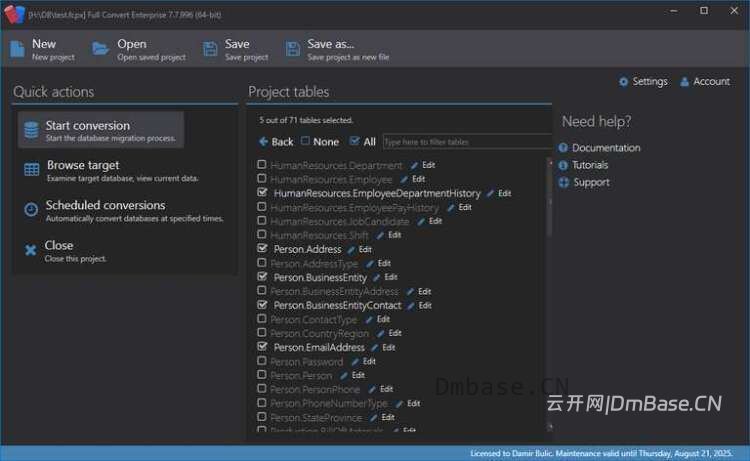Image resolution: width=750 pixels, height=461 pixels.
Task: Tick the All selection checkbox
Action: point(354,141)
